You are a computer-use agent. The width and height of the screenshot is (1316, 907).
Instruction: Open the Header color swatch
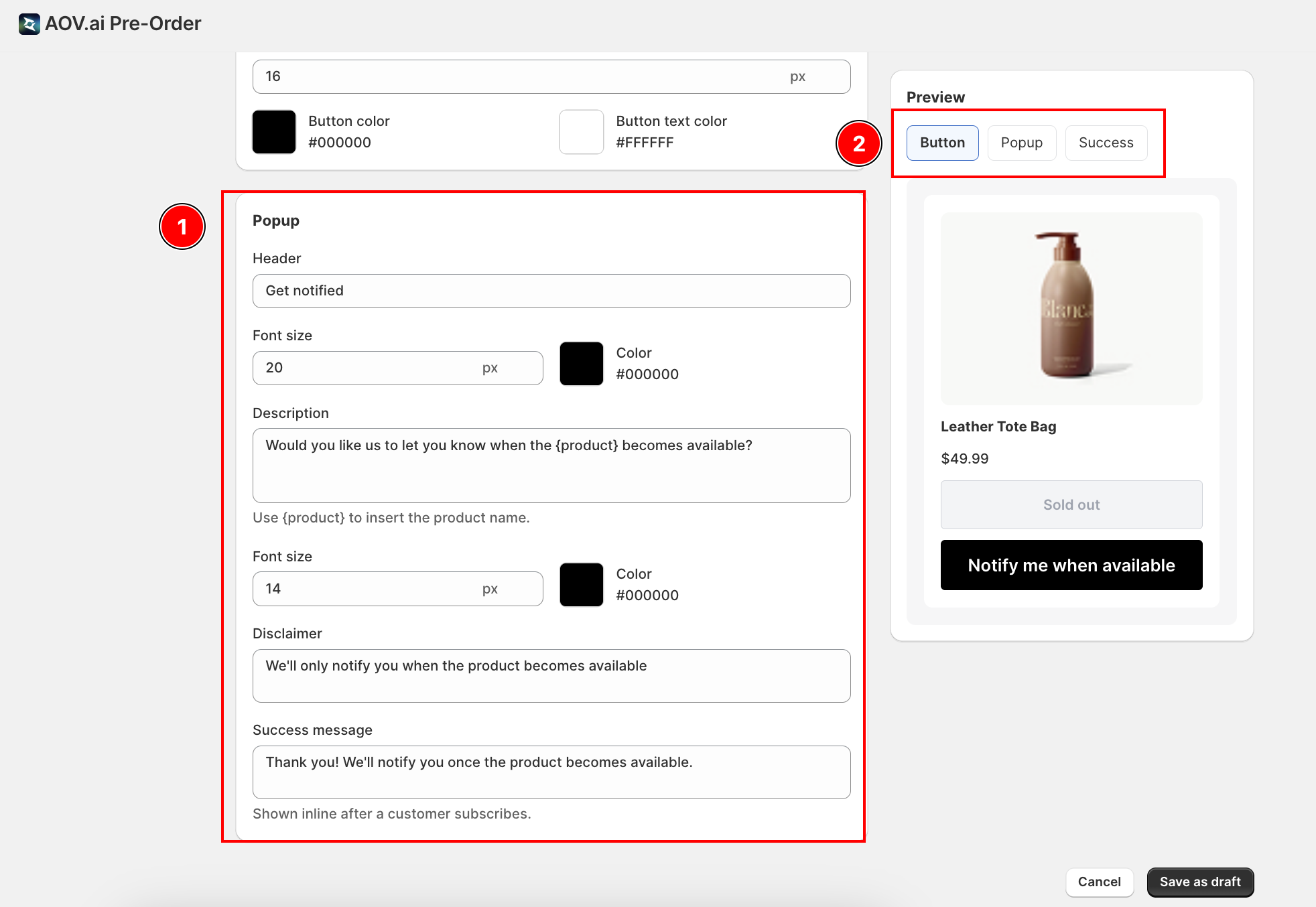pos(582,364)
